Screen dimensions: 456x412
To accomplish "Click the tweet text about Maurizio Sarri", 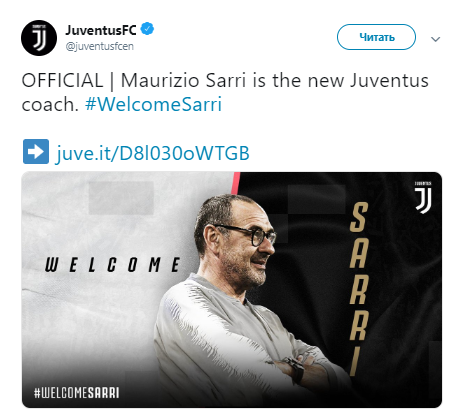I will [225, 92].
